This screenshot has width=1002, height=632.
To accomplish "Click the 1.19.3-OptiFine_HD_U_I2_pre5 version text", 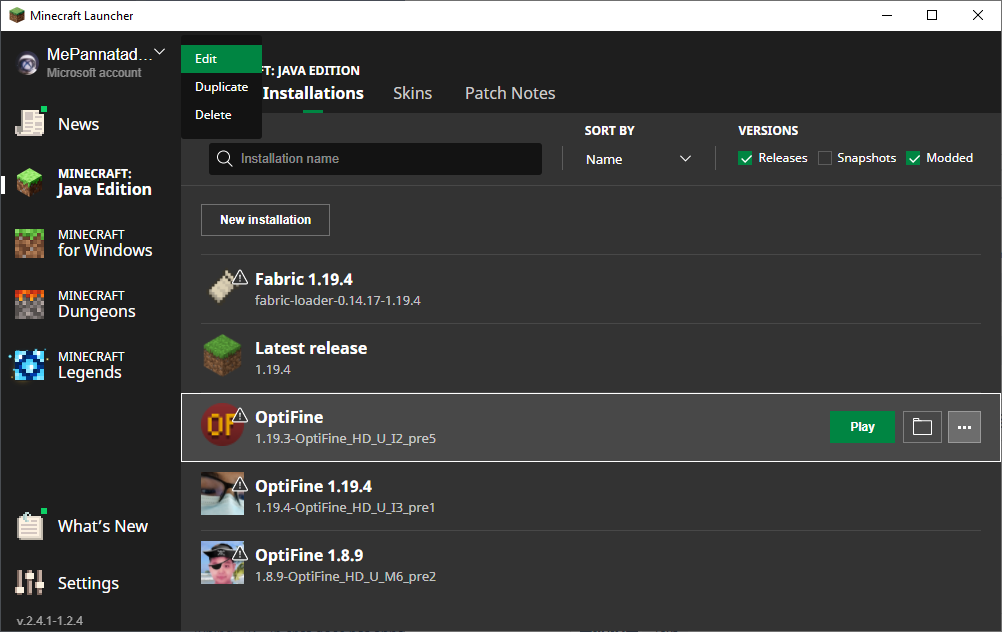I will click(x=345, y=438).
